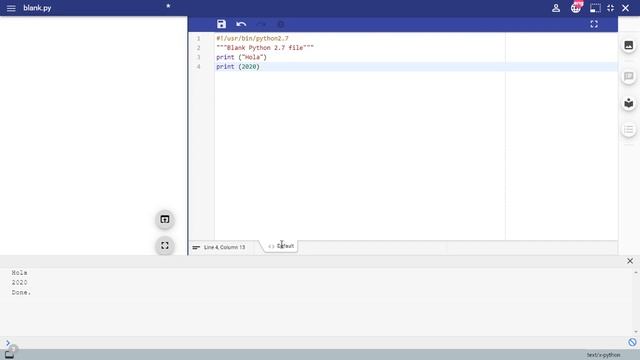Click the print ("Hola") code line

(241, 57)
